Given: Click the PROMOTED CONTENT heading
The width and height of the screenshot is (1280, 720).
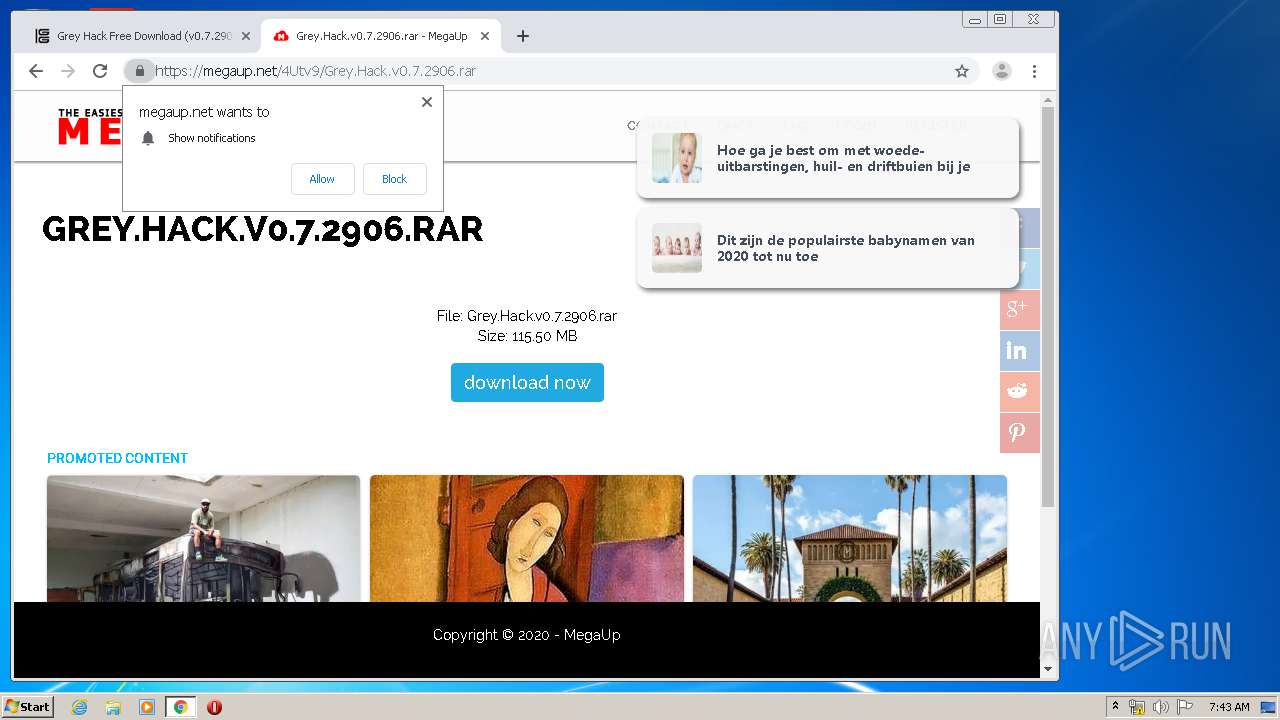Looking at the screenshot, I should [x=117, y=458].
